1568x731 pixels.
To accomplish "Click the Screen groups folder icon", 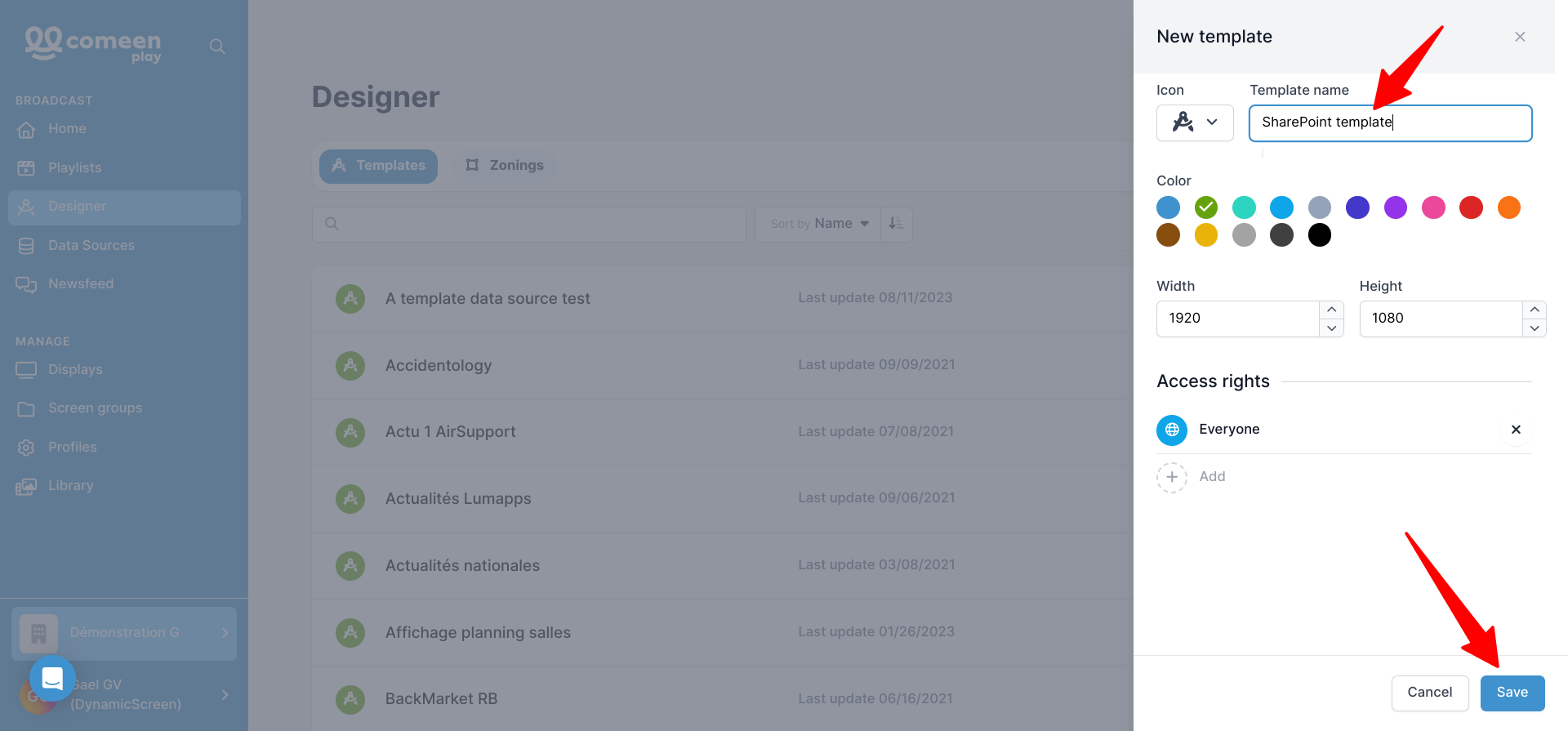I will 26,408.
